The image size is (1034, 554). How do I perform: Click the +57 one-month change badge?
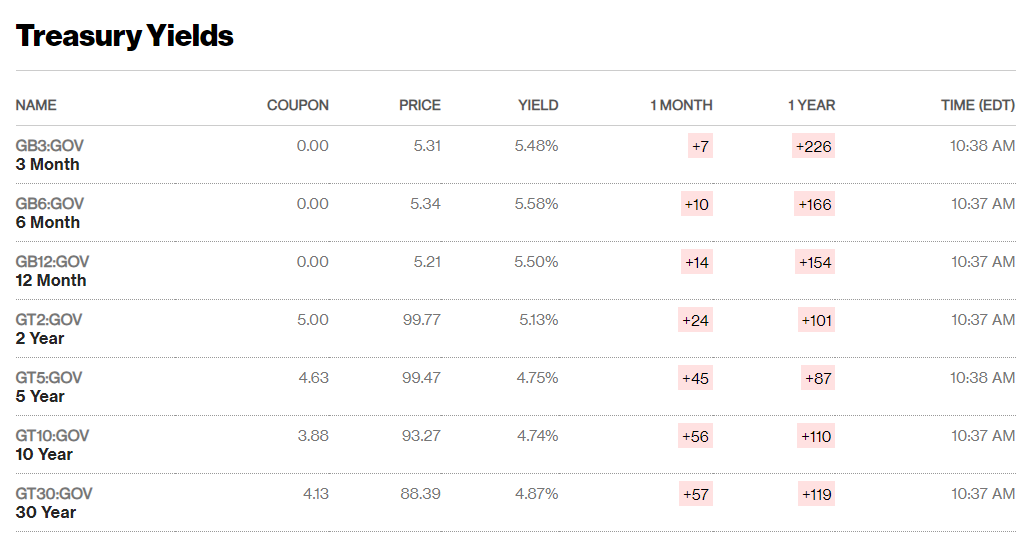click(x=695, y=494)
